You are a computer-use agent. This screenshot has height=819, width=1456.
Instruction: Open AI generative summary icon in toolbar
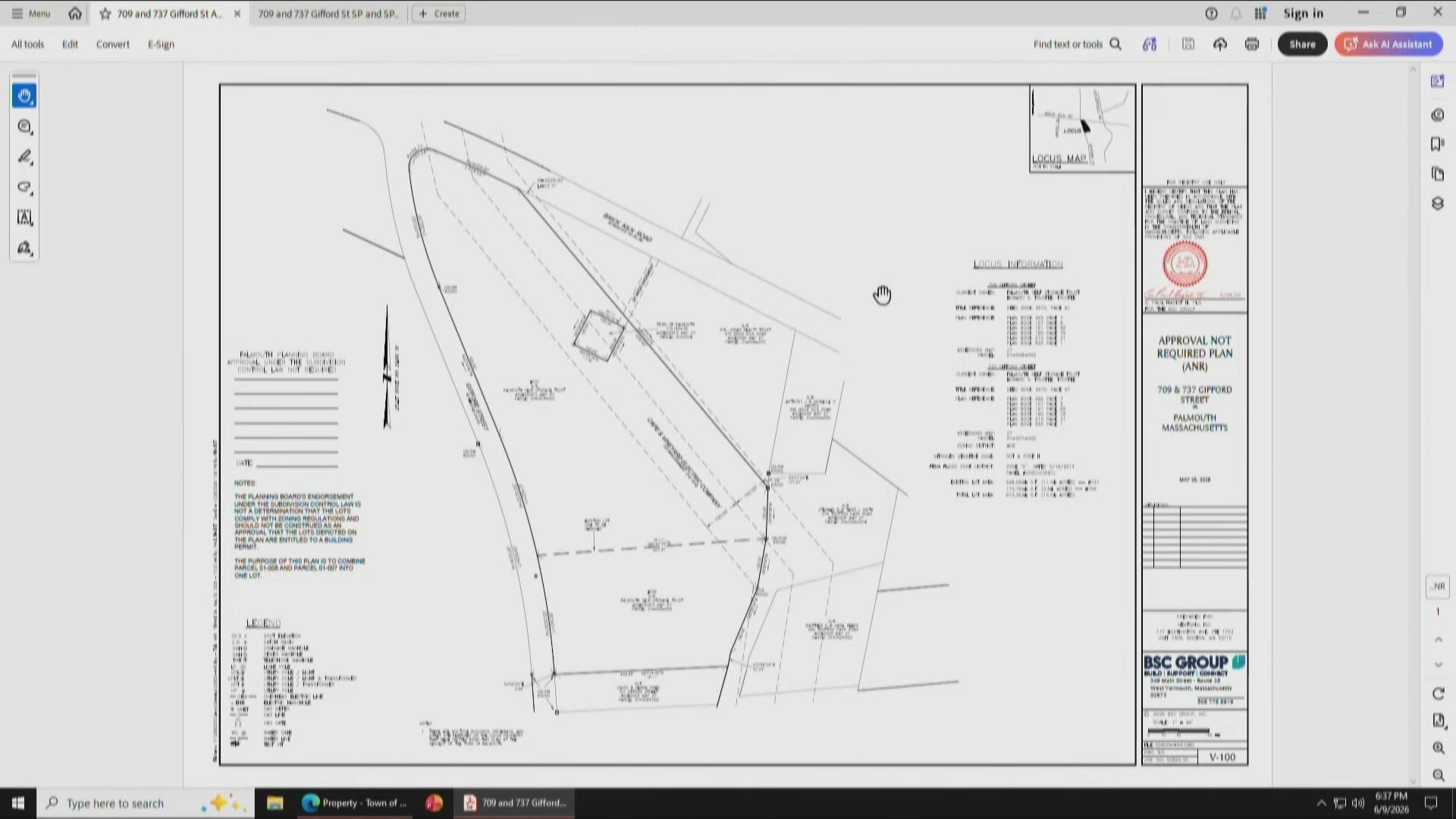click(x=1150, y=44)
